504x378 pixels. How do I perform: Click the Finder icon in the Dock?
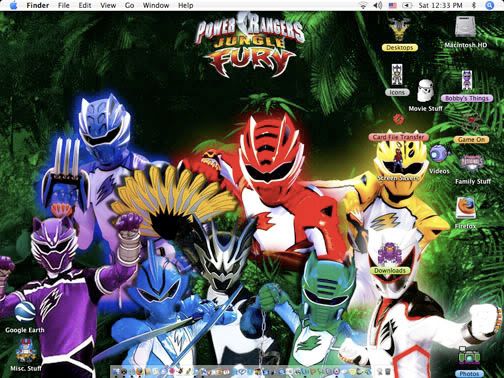click(x=115, y=371)
